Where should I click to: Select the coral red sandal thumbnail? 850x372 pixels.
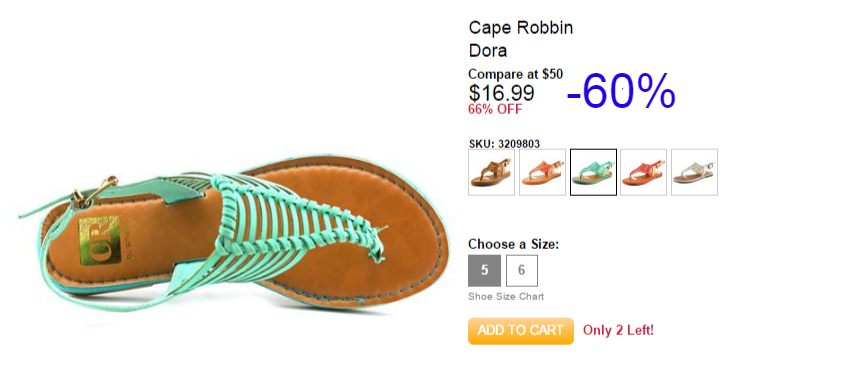(643, 172)
